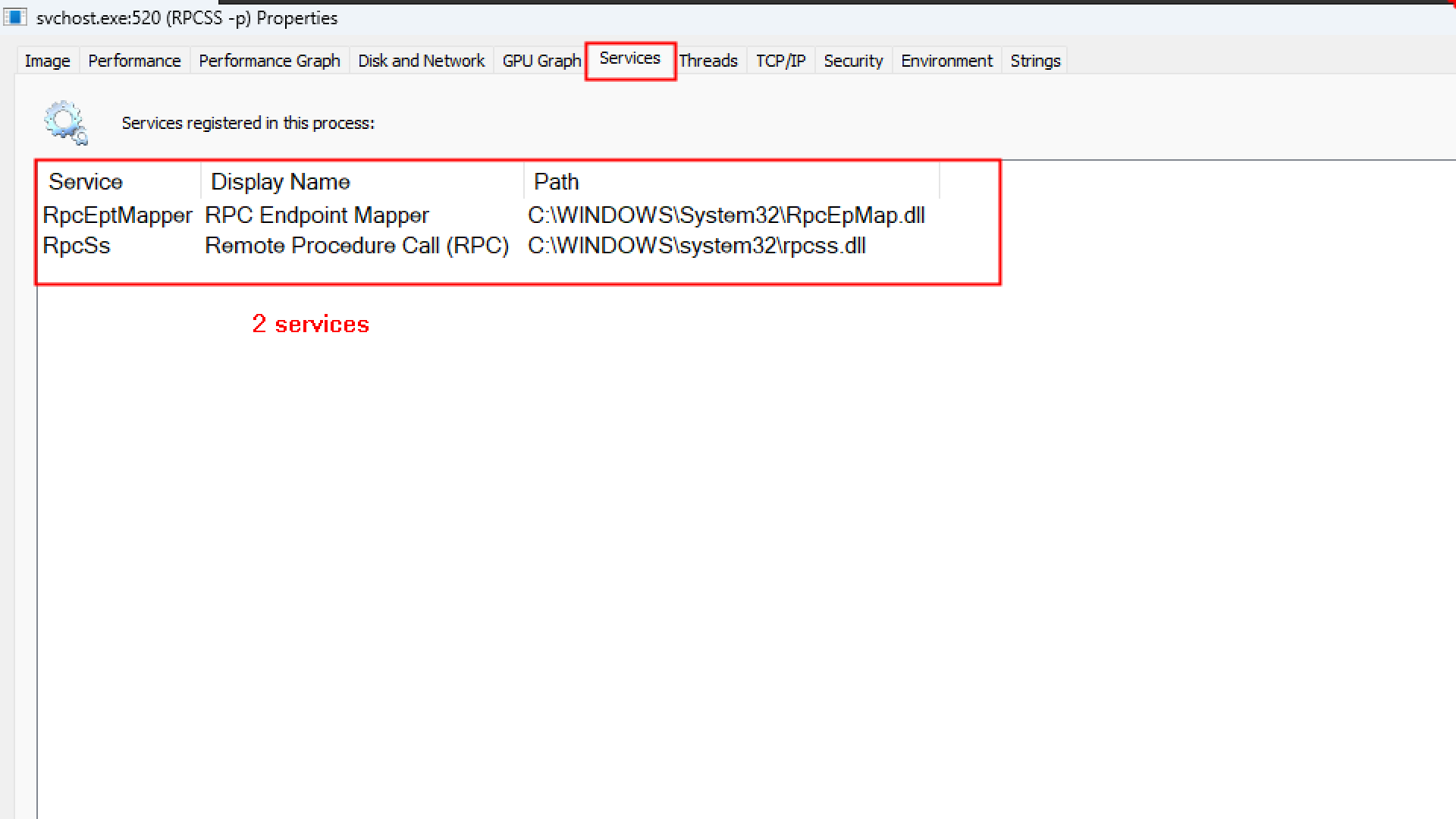
Task: Open the GPU Graph tab
Action: pos(541,61)
